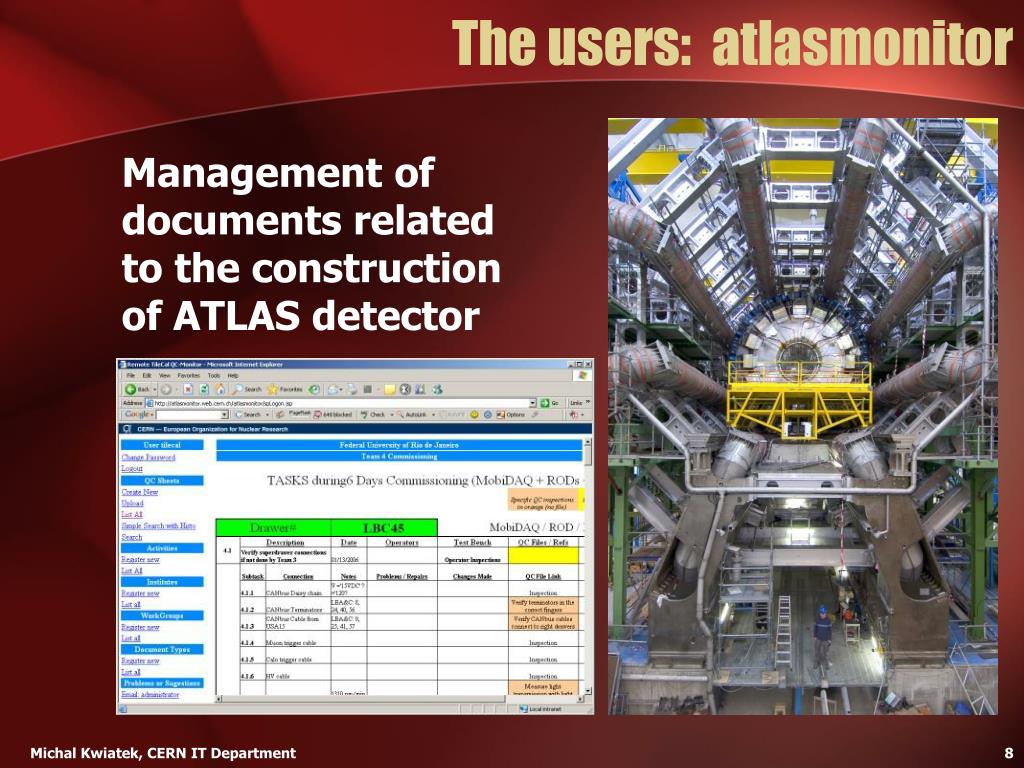
Task: Click the 'Team 4 Commissioning' blue header
Action: [399, 456]
